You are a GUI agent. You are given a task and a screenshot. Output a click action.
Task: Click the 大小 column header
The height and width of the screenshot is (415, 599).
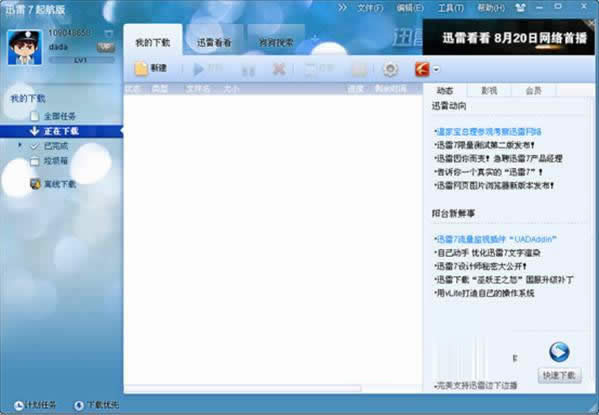231,89
